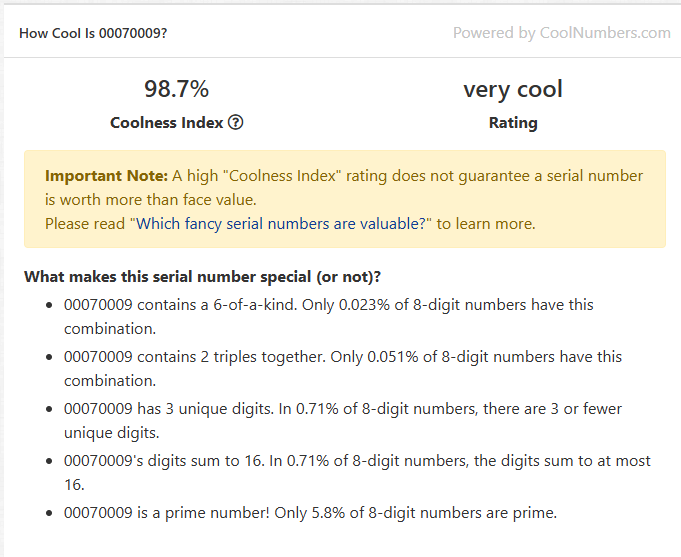Screen dimensions: 681x557
Task: Click the prime number bullet item
Action: pyautogui.click(x=310, y=513)
